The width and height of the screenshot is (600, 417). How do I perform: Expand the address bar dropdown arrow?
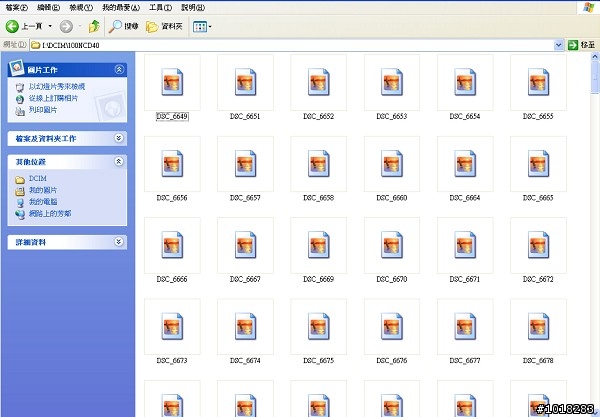558,45
